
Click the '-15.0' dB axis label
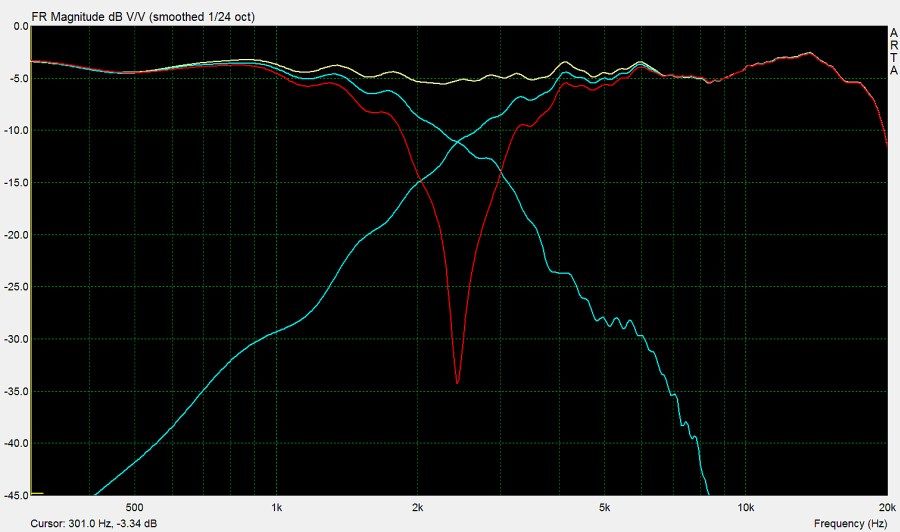click(x=17, y=182)
